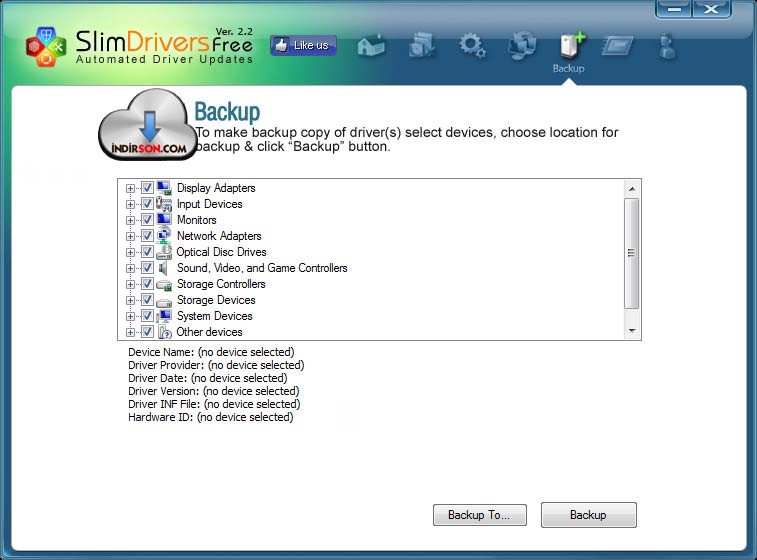Screen dimensions: 757x560
Task: Click the driver scan toolbar icon
Action: (422, 46)
